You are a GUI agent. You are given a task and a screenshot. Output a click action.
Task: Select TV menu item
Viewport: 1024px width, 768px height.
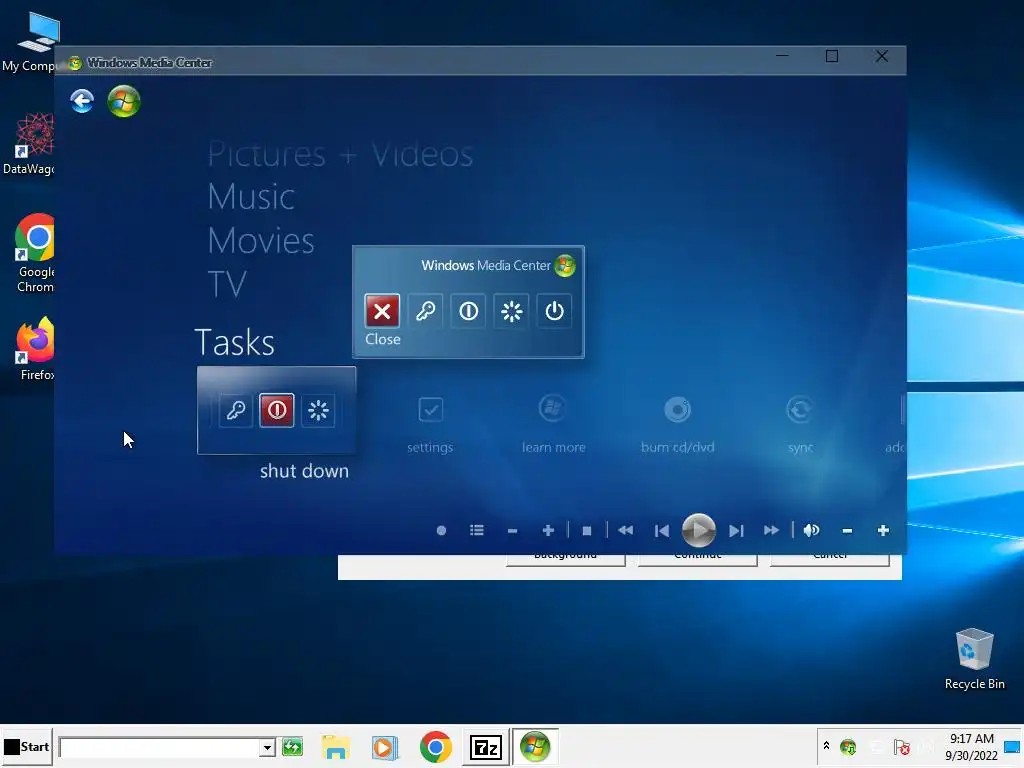tap(227, 284)
